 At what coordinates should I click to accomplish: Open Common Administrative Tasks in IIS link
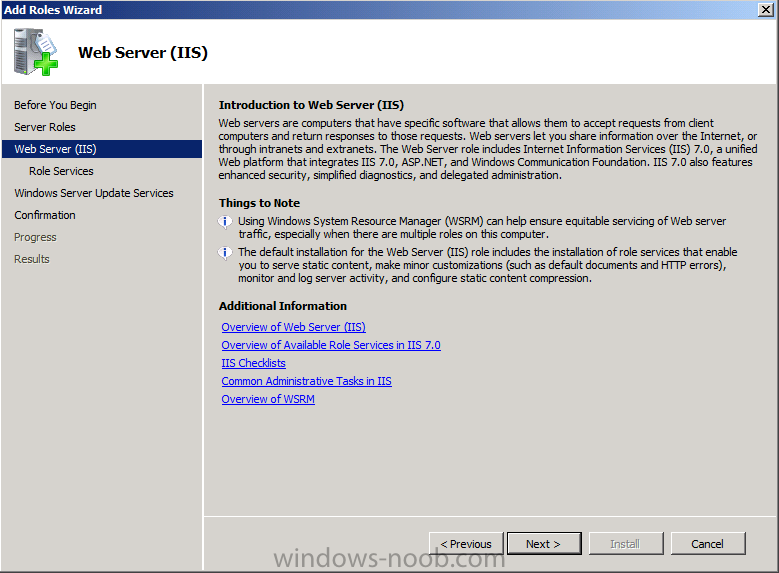(307, 381)
